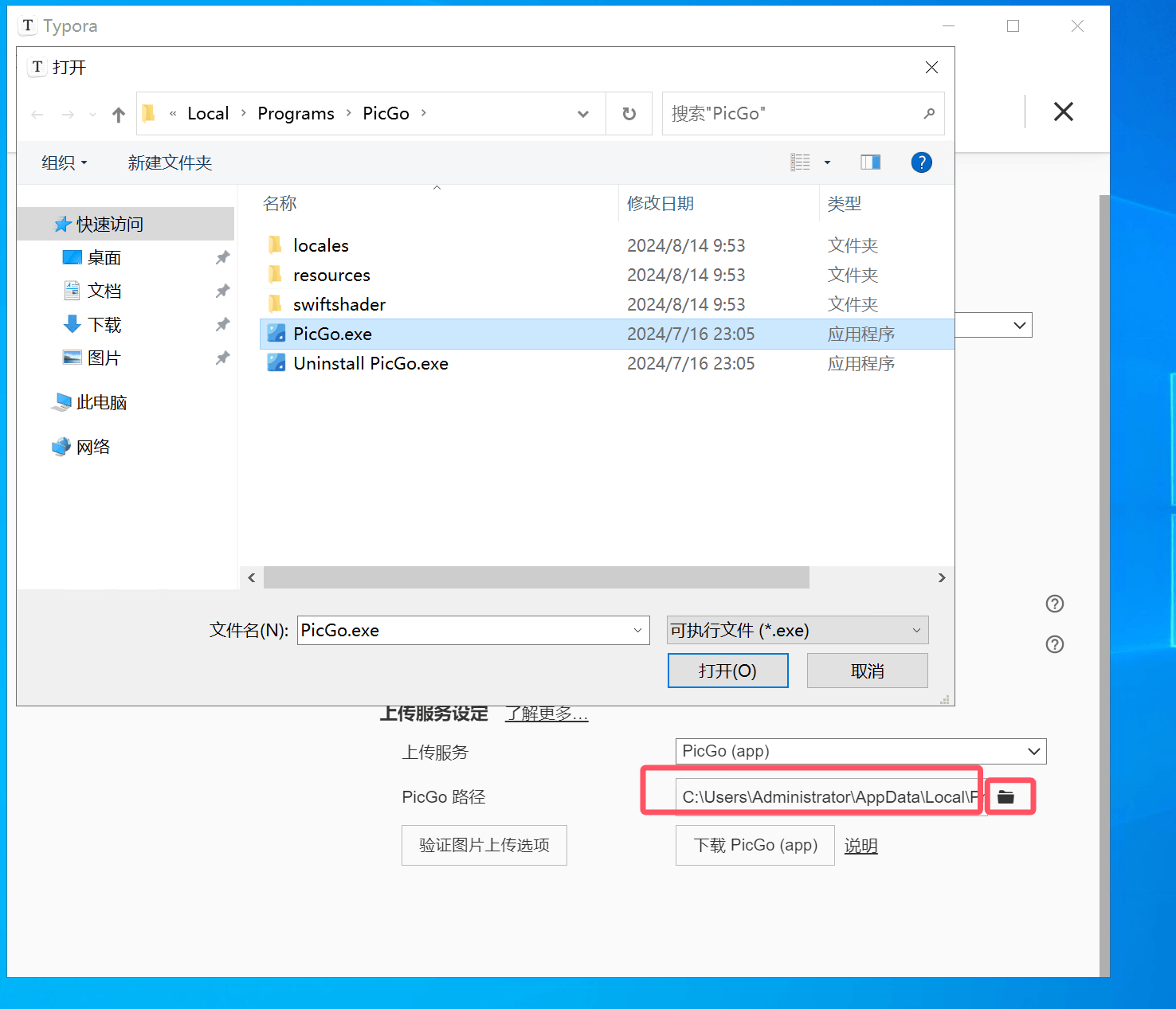
Task: Click the PicGo 路径 text field
Action: tap(831, 797)
